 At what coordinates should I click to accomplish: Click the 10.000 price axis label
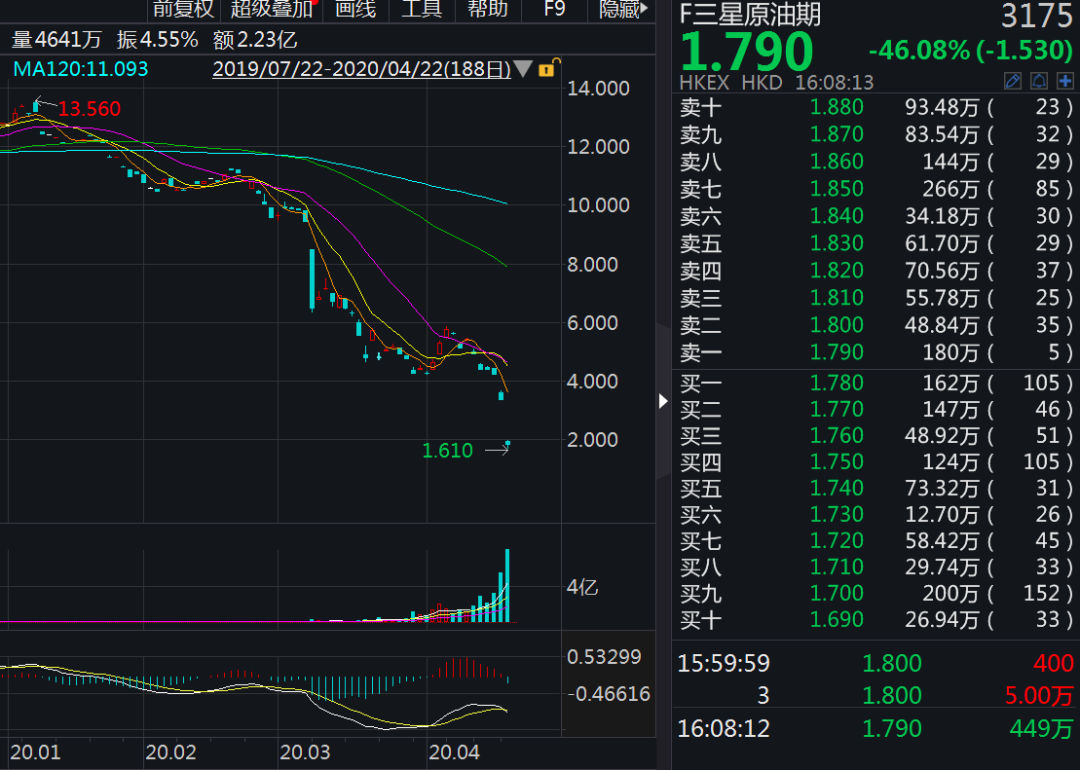point(598,205)
